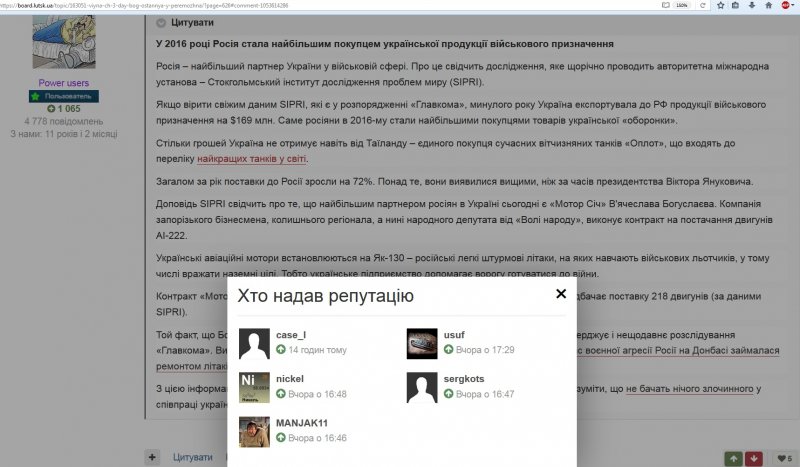800x467 pixels.
Task: Open browser downloads arrow icon
Action: (x=750, y=5)
